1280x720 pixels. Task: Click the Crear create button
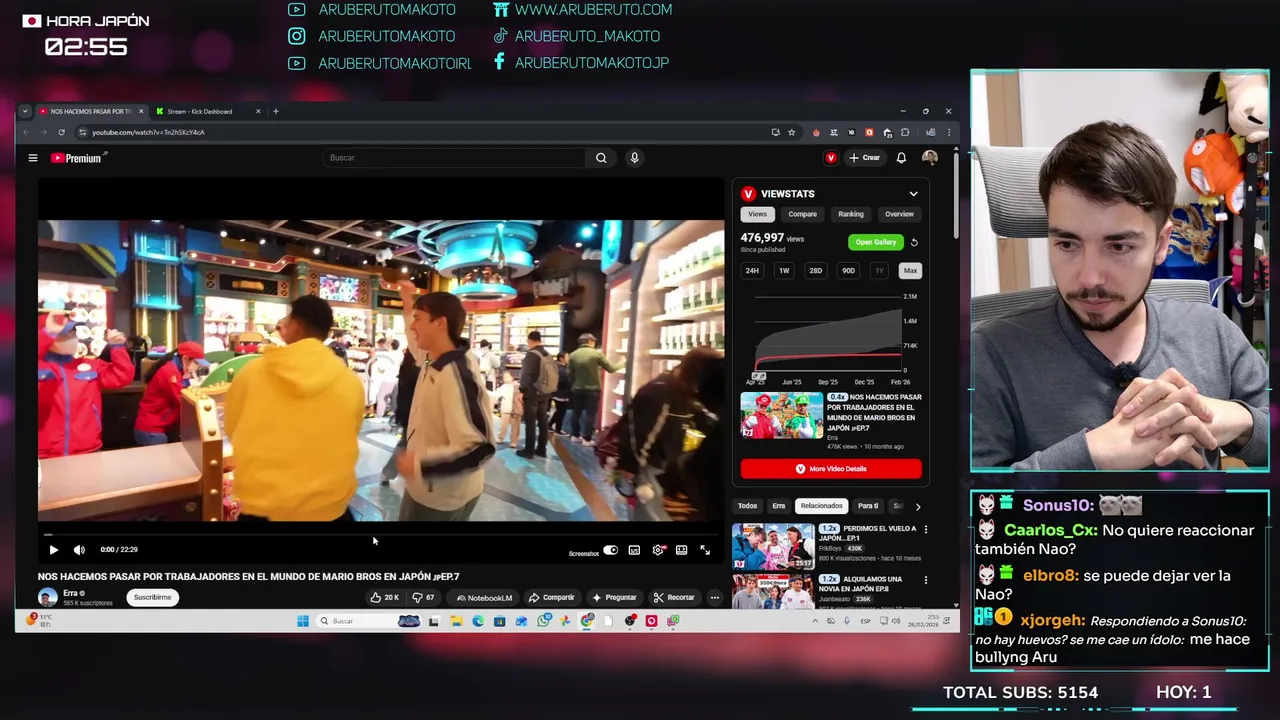865,158
